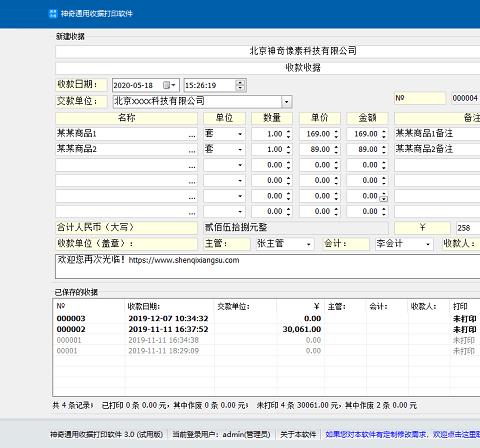The image size is (480, 448).
Task: Adjust the unit price spinner showing 169.00
Action: pos(336,134)
